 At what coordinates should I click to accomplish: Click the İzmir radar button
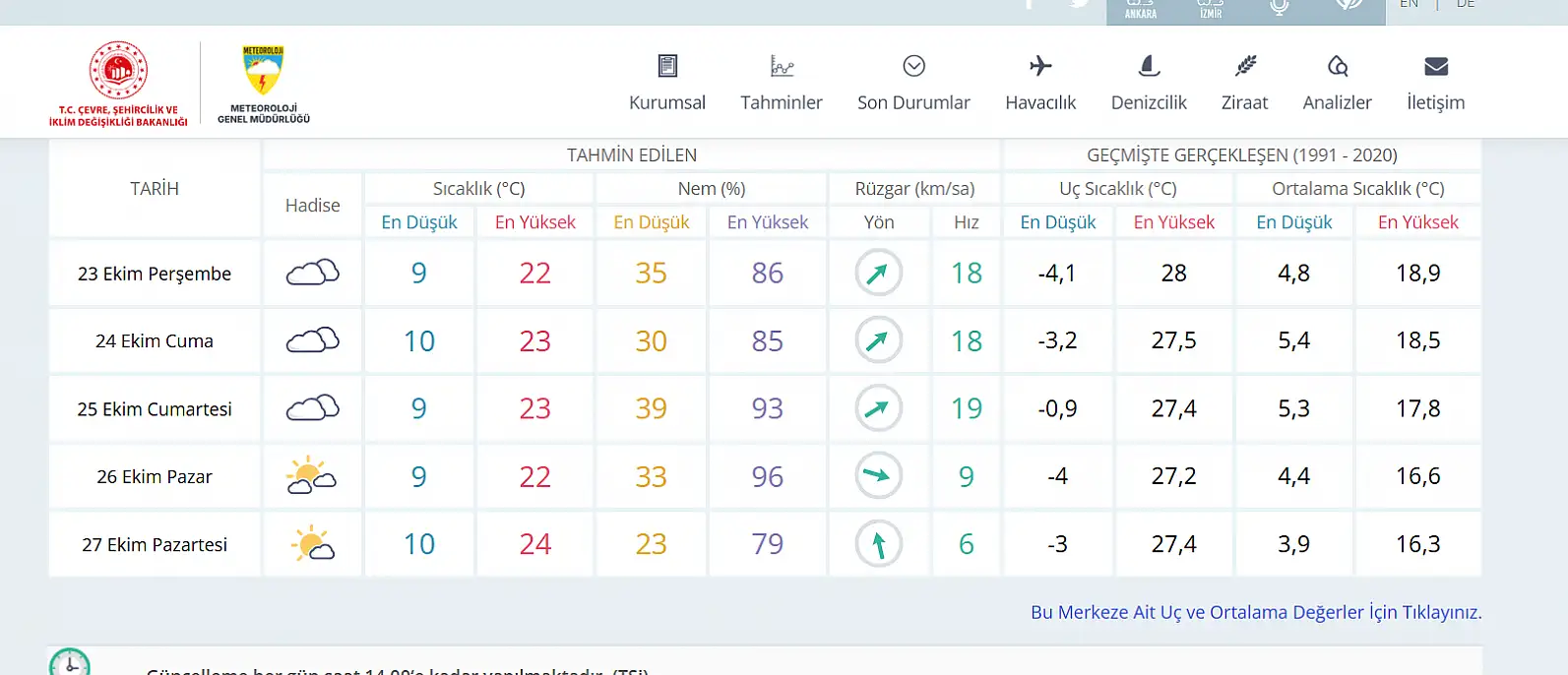point(1211,9)
